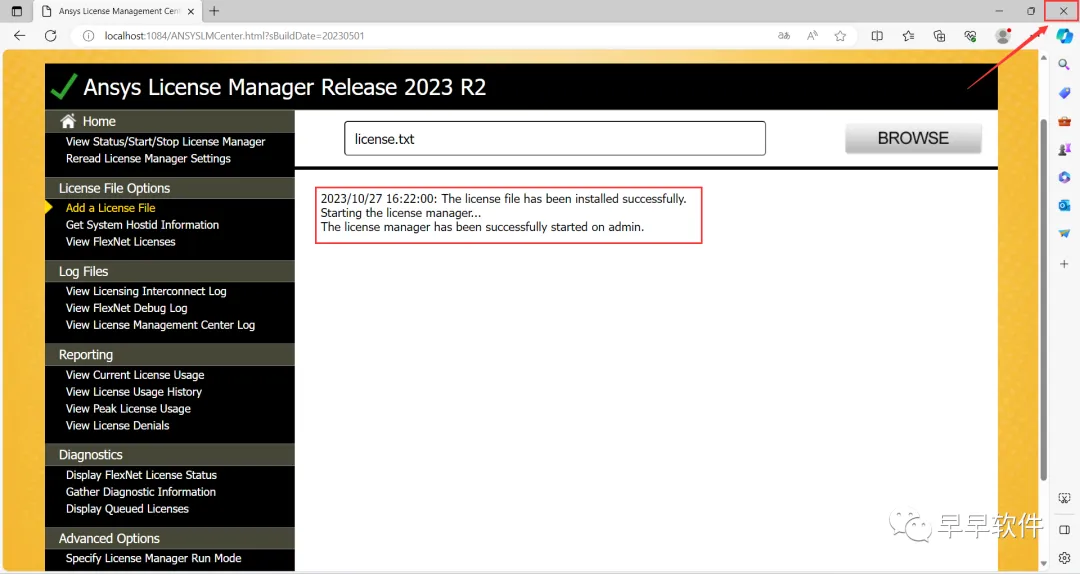Click the license.txt file field

tap(554, 139)
